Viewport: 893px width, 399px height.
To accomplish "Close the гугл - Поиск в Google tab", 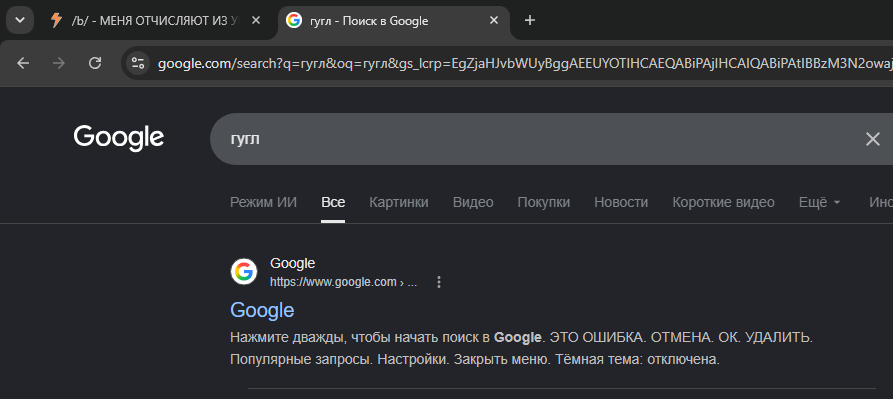I will pos(494,20).
